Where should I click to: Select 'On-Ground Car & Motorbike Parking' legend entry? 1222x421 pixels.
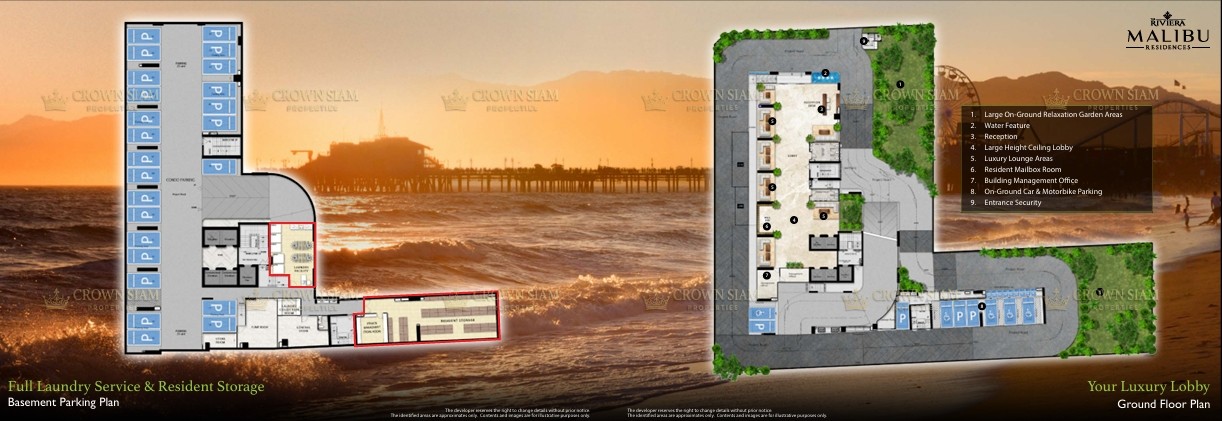1042,191
